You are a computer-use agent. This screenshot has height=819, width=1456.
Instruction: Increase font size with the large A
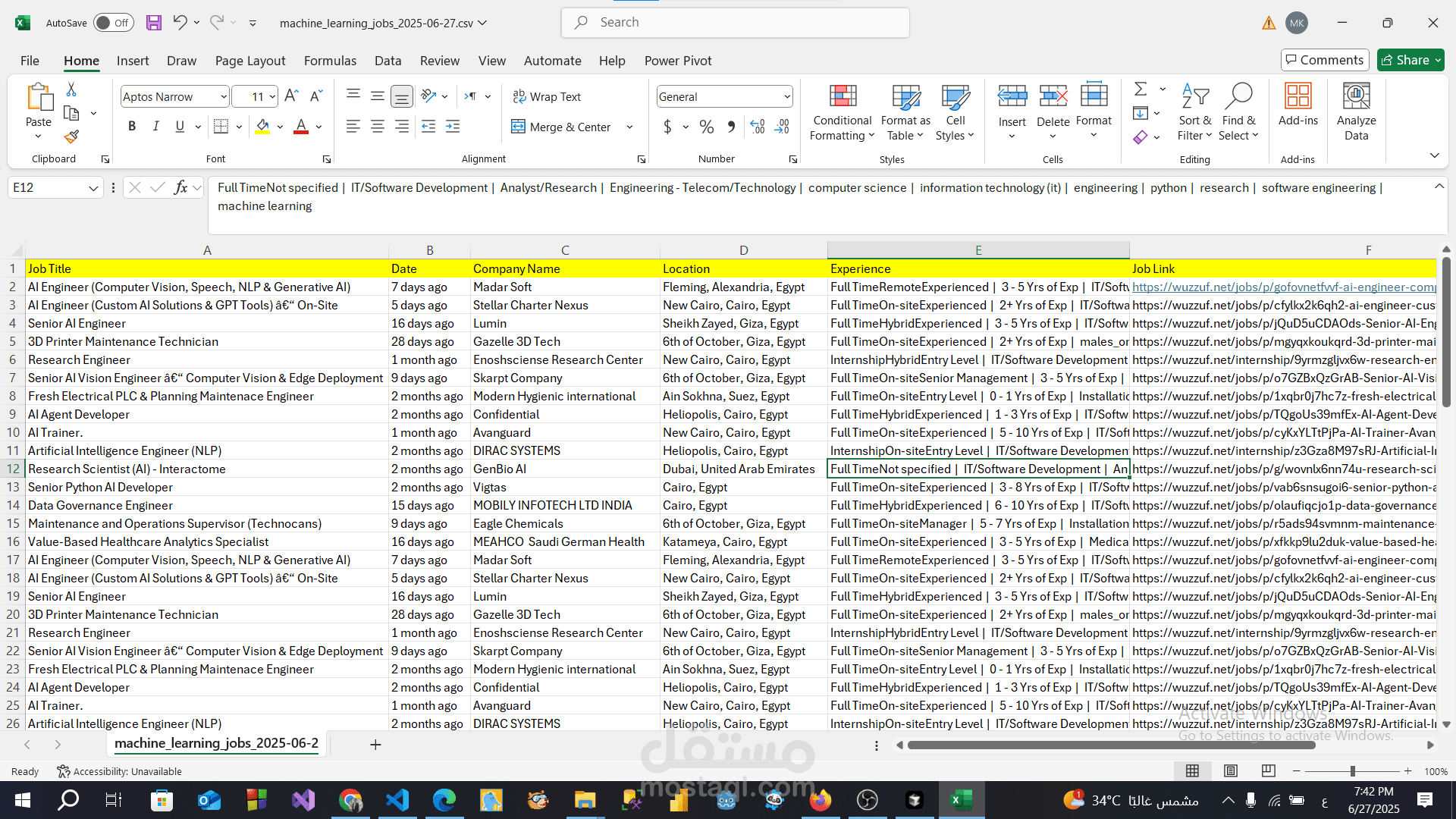coord(291,96)
